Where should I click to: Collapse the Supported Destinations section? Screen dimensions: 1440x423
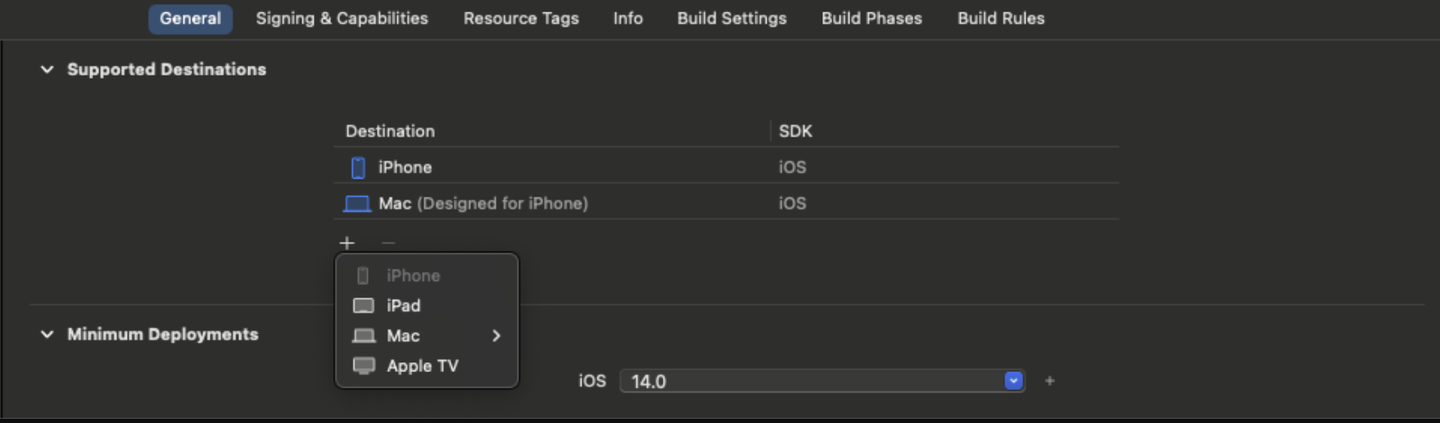coord(47,70)
